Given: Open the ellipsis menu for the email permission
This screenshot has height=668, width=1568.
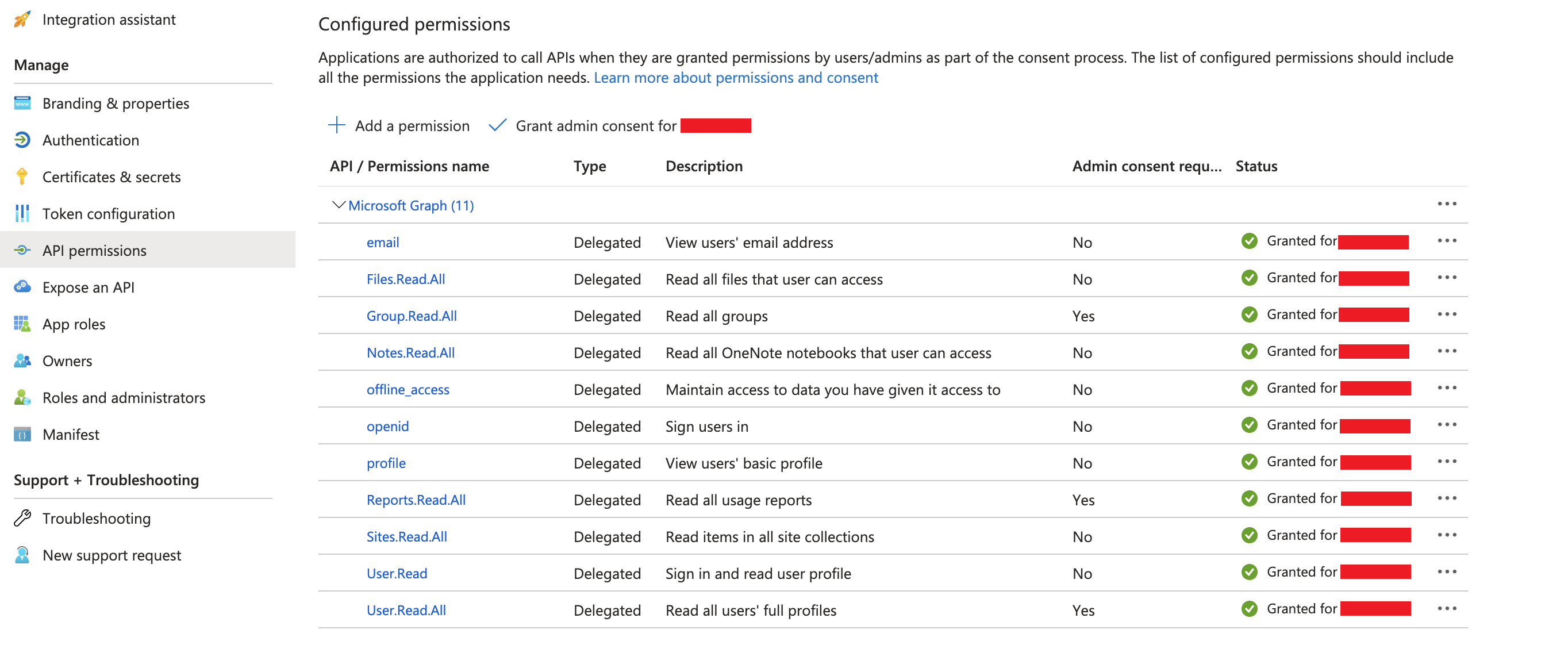Looking at the screenshot, I should coord(1447,241).
